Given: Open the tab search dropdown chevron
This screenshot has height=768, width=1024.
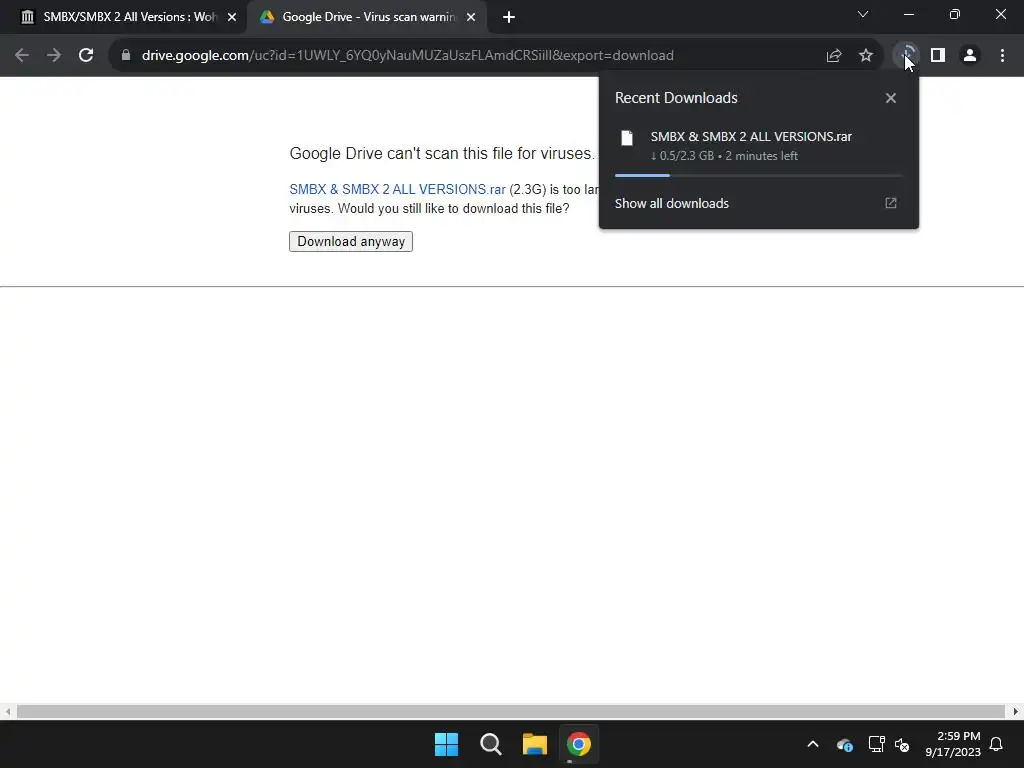Looking at the screenshot, I should (863, 14).
